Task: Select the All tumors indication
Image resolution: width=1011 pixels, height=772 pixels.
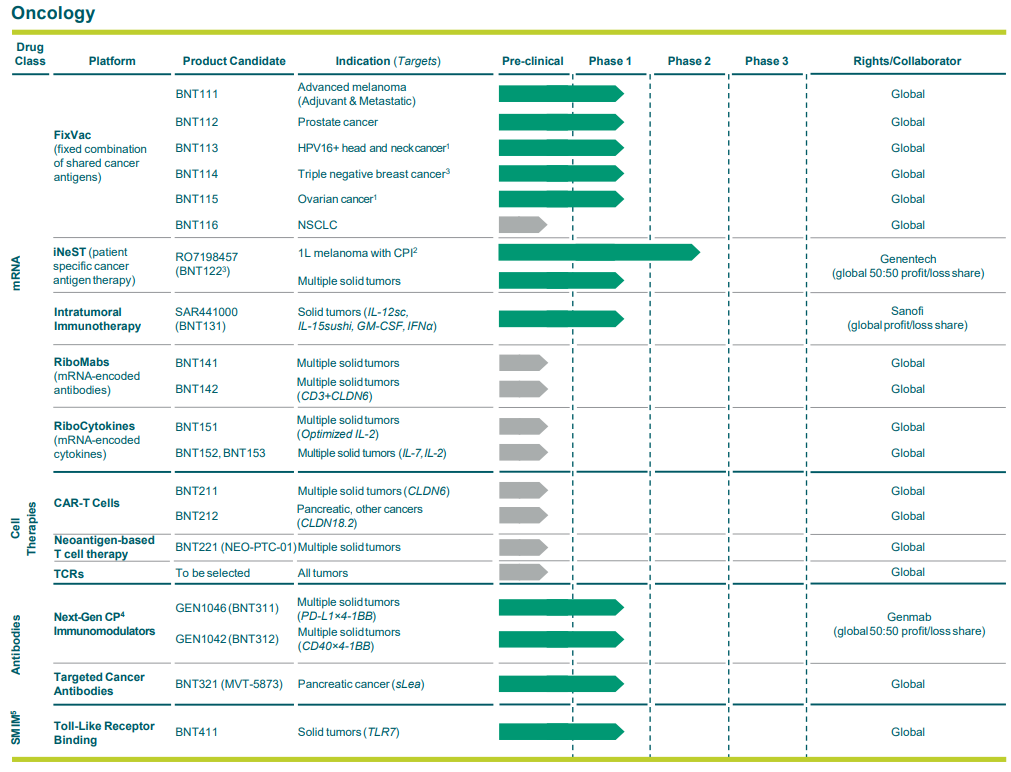Action: click(322, 573)
